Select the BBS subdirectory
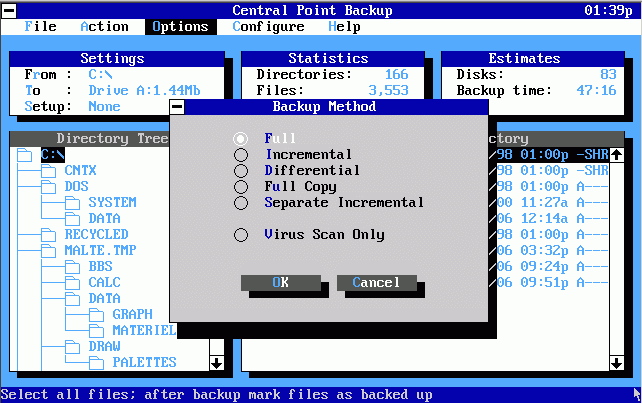The width and height of the screenshot is (642, 403). 101,267
